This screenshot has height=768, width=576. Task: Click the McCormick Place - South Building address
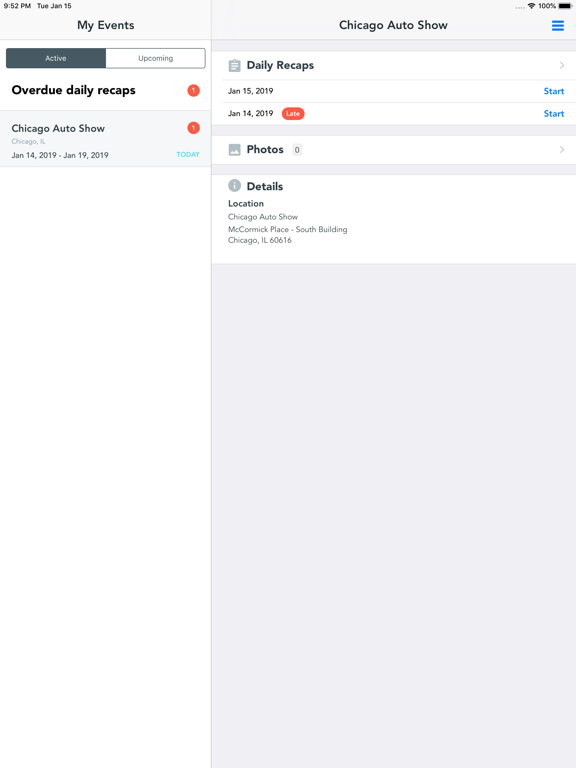(x=288, y=229)
